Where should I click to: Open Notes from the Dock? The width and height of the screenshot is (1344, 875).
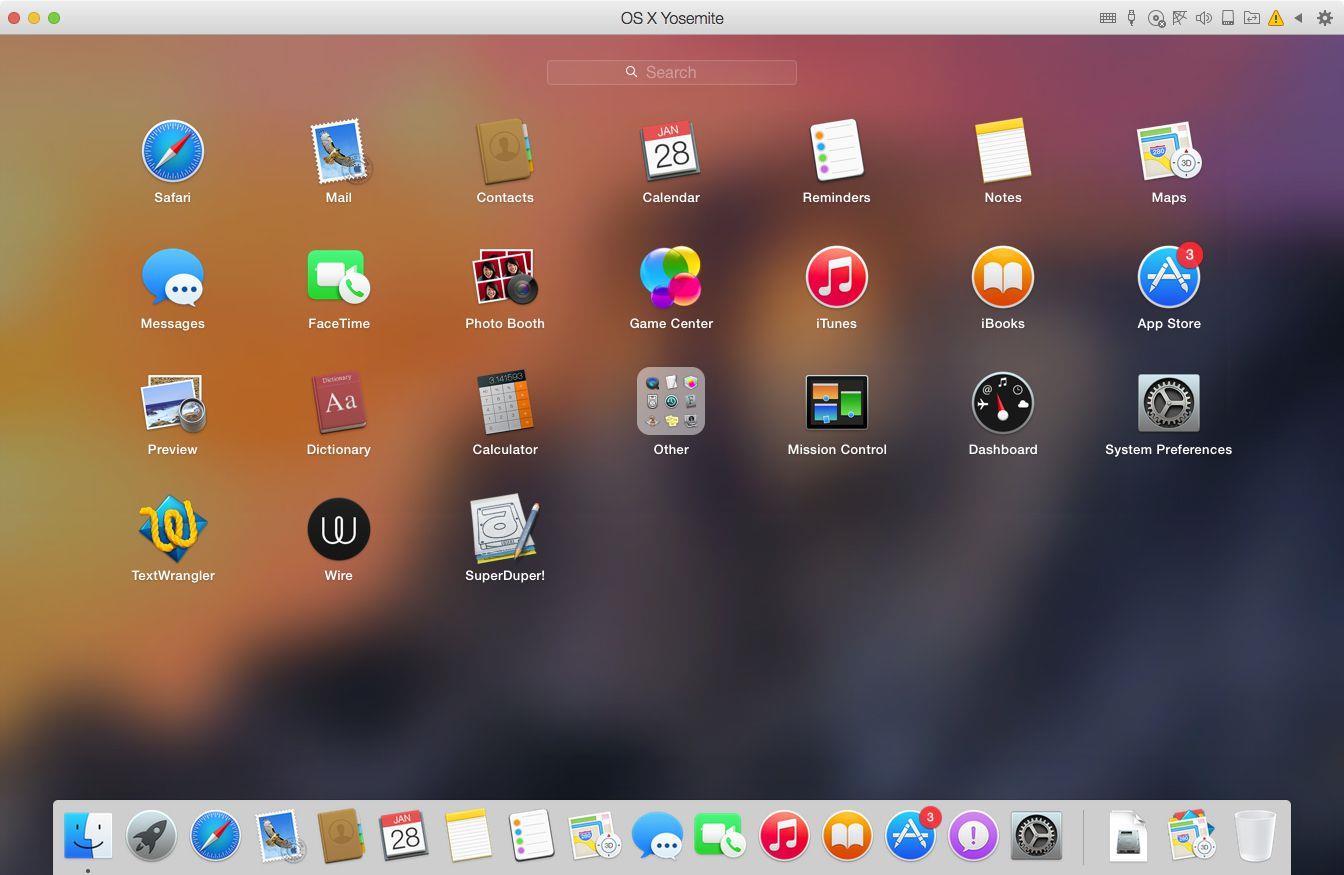tap(467, 836)
